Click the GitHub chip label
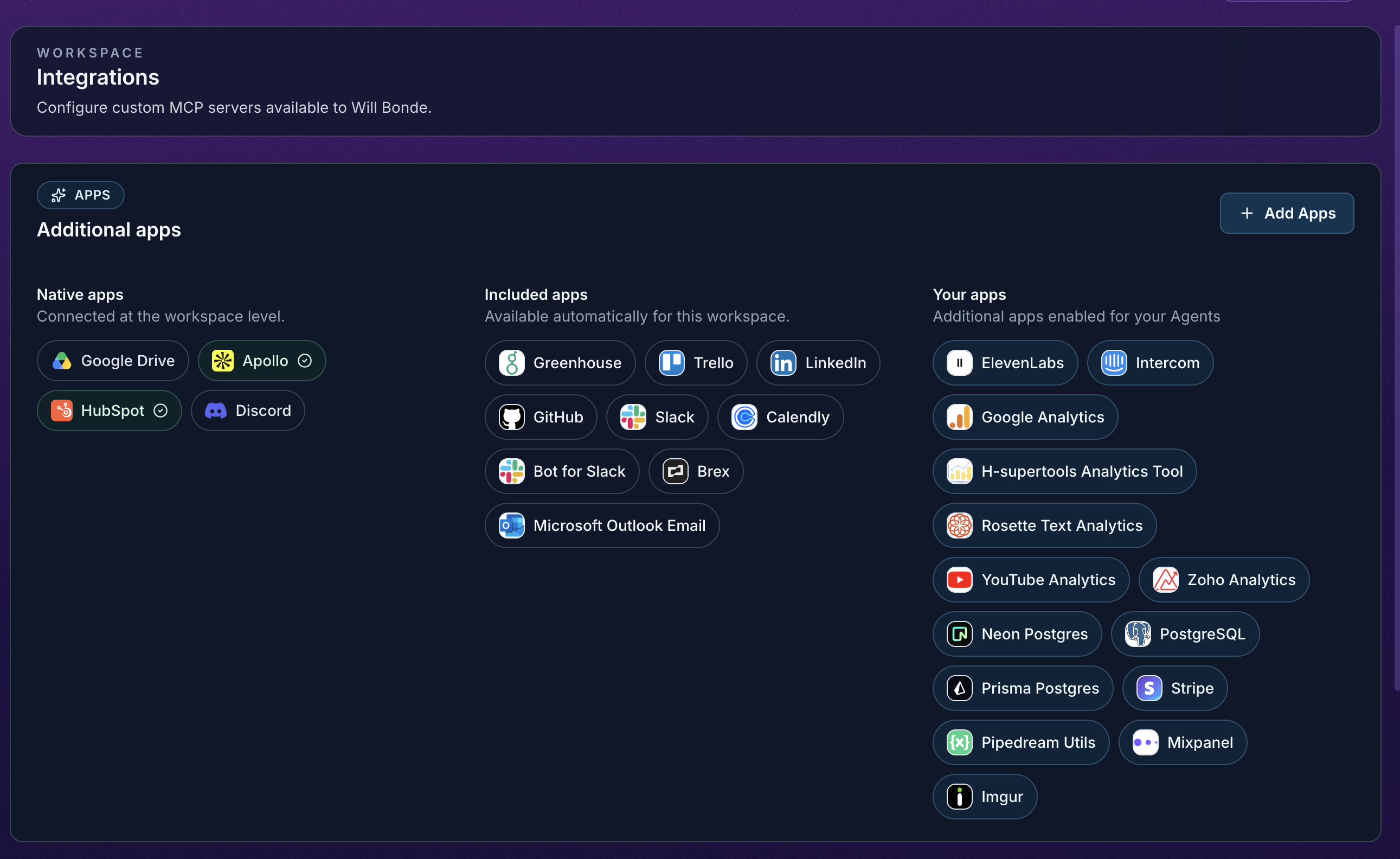Screen dimensions: 1400x859 coord(558,417)
